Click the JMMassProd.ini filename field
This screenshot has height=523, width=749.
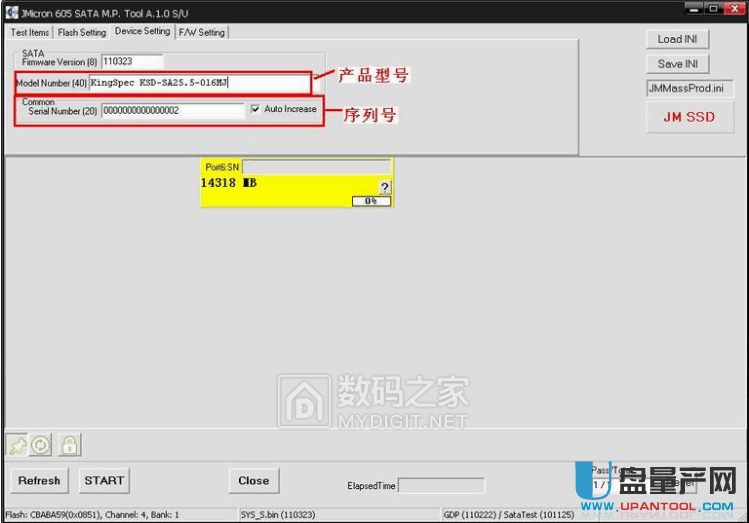click(690, 88)
